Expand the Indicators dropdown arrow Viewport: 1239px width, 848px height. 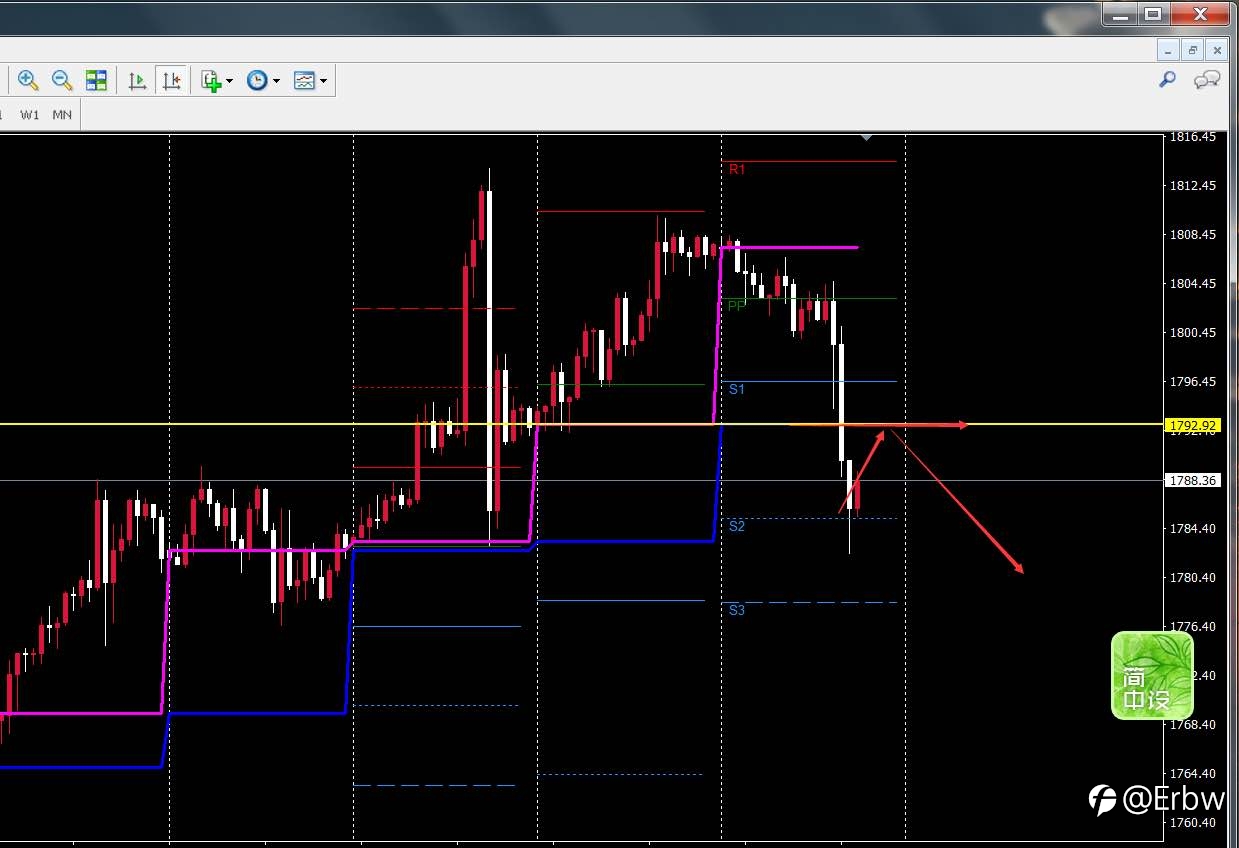pos(230,81)
